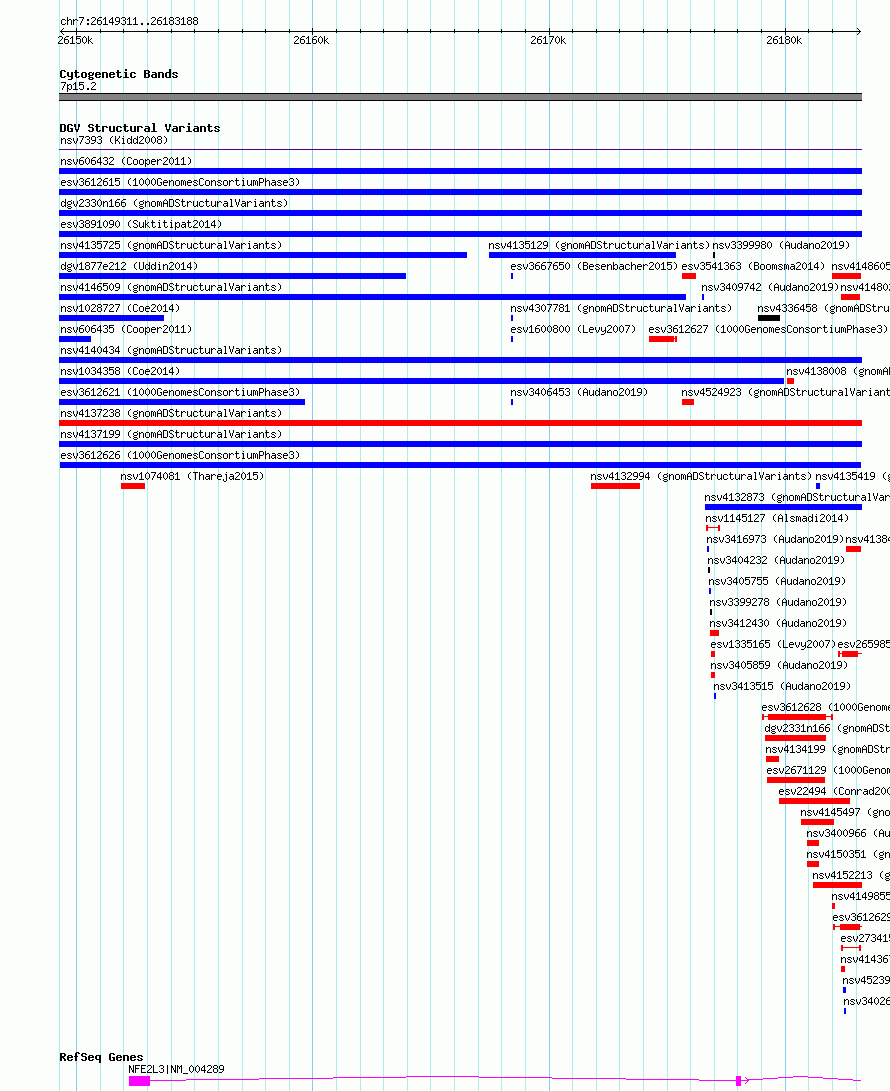Open the nsv3400966 variant label
The width and height of the screenshot is (890, 1091).
point(848,833)
